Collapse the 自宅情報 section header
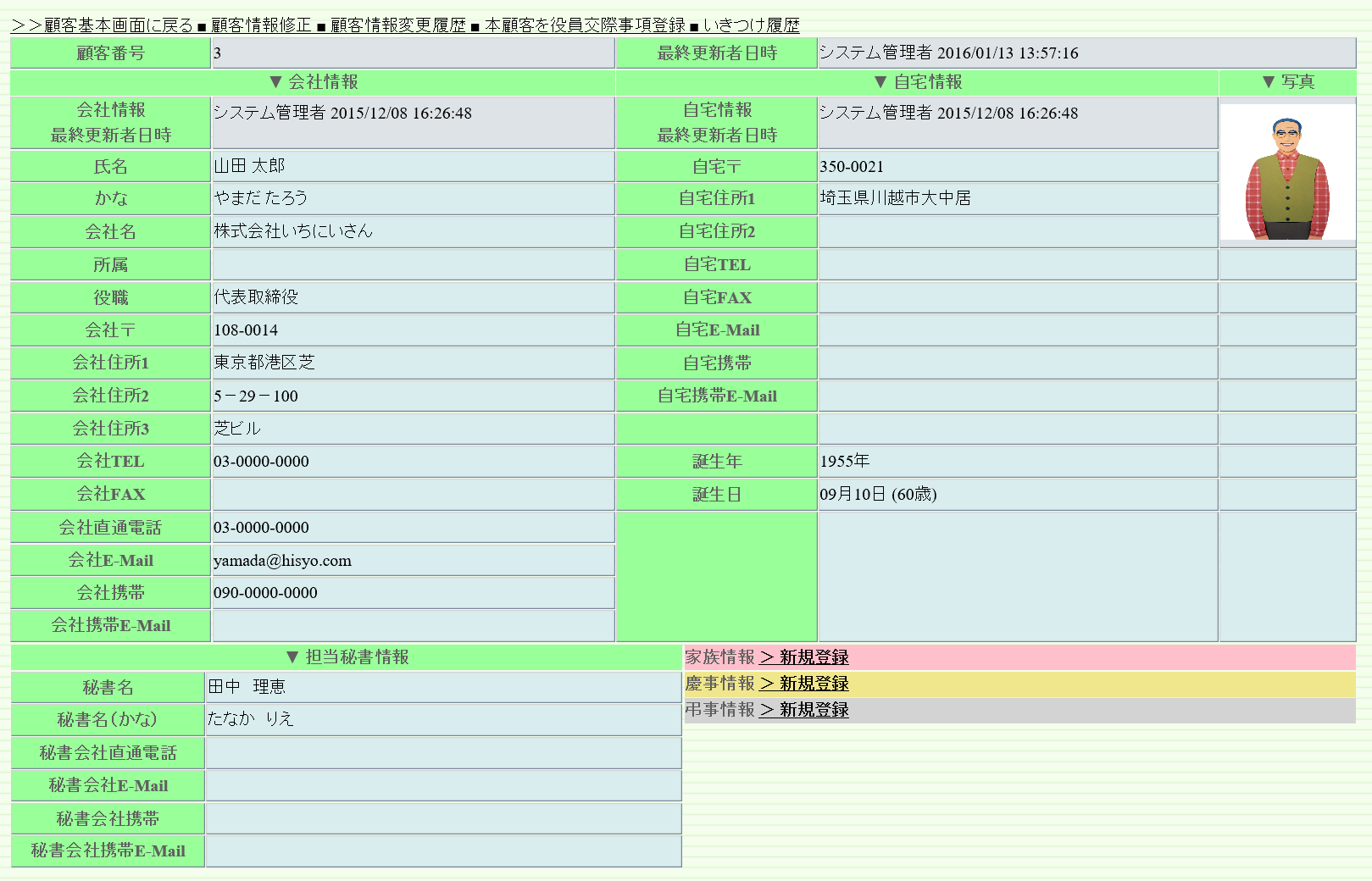 (918, 82)
